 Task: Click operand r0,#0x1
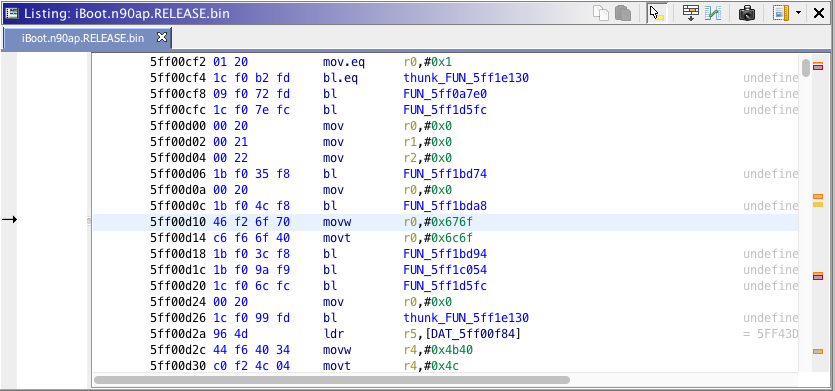tap(428, 62)
